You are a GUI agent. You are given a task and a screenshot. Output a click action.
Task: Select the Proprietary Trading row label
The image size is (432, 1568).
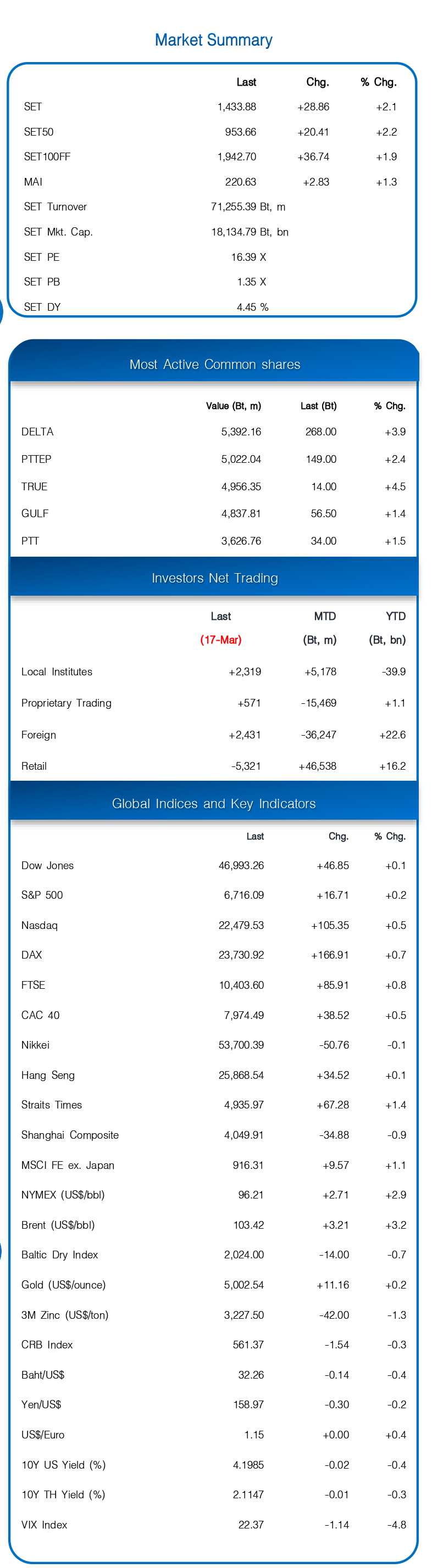click(66, 703)
